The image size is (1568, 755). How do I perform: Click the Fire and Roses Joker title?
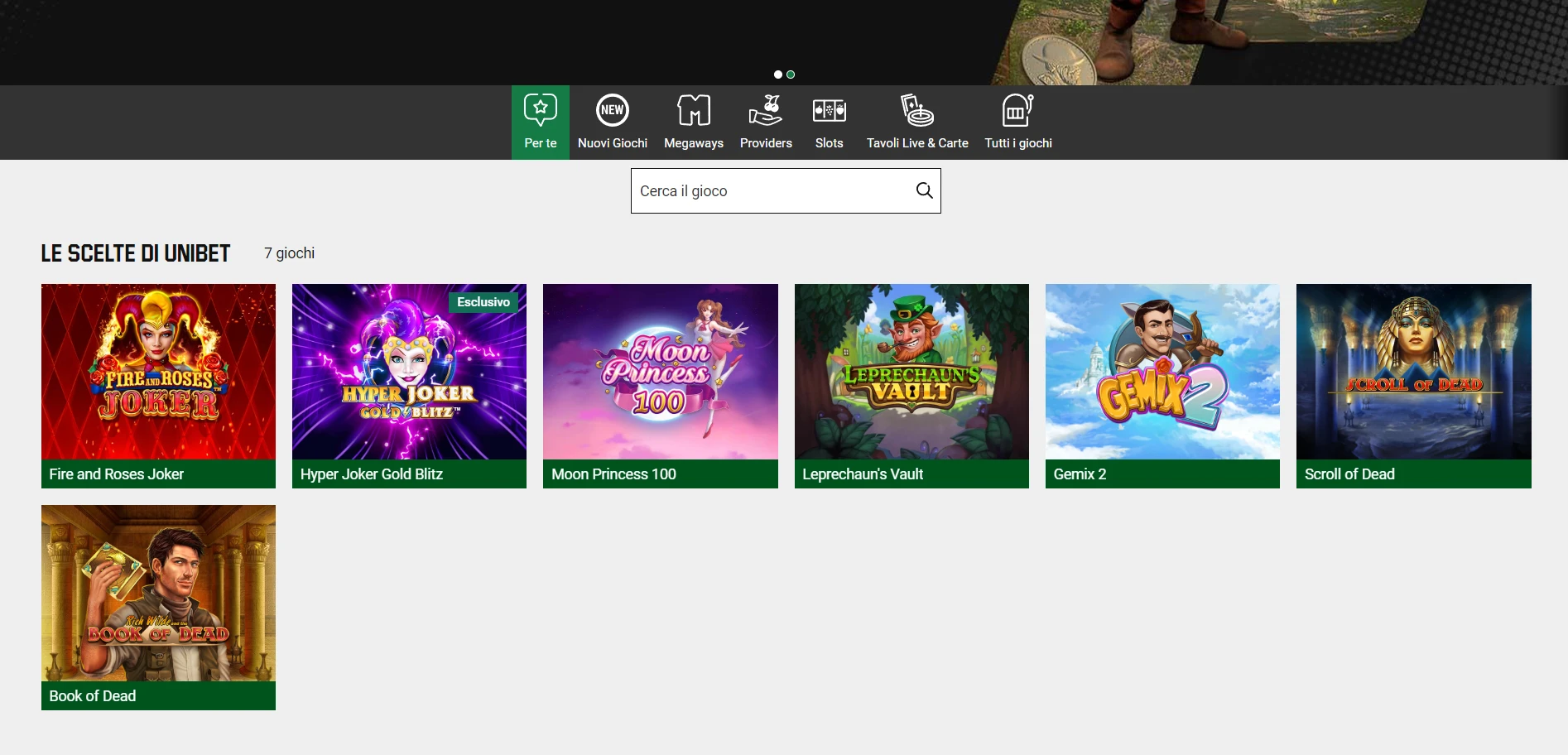(117, 474)
